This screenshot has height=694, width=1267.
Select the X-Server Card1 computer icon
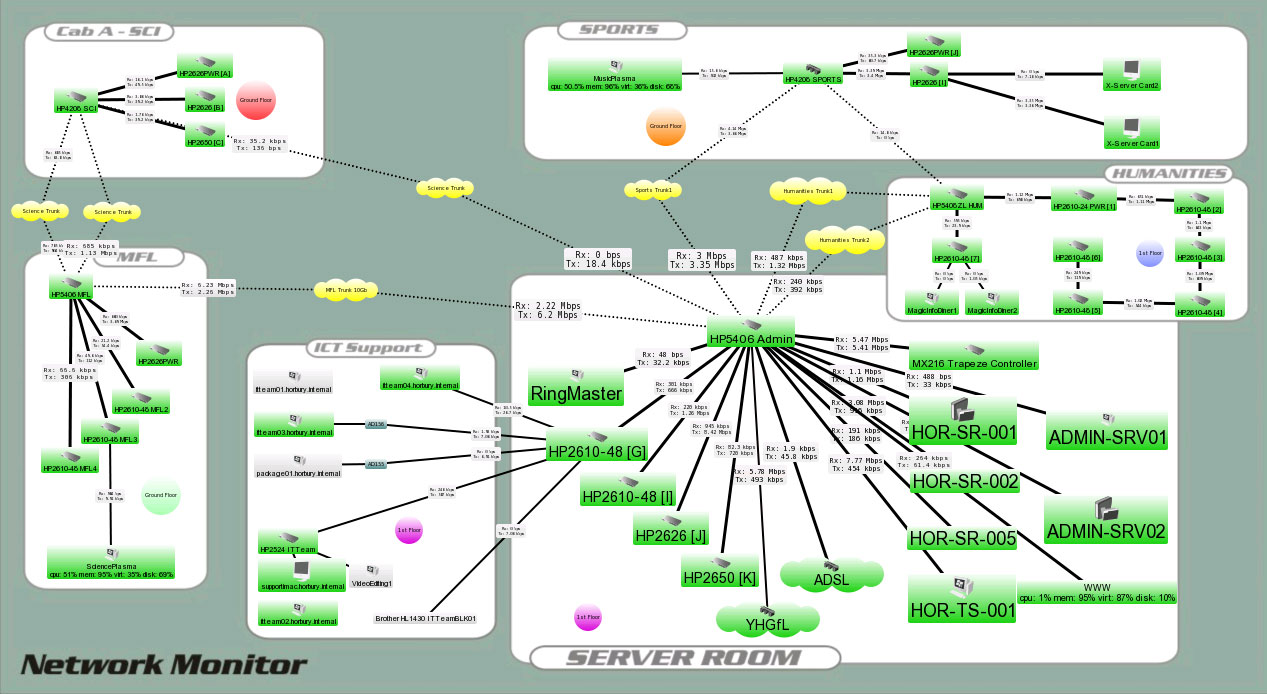pos(1132,133)
